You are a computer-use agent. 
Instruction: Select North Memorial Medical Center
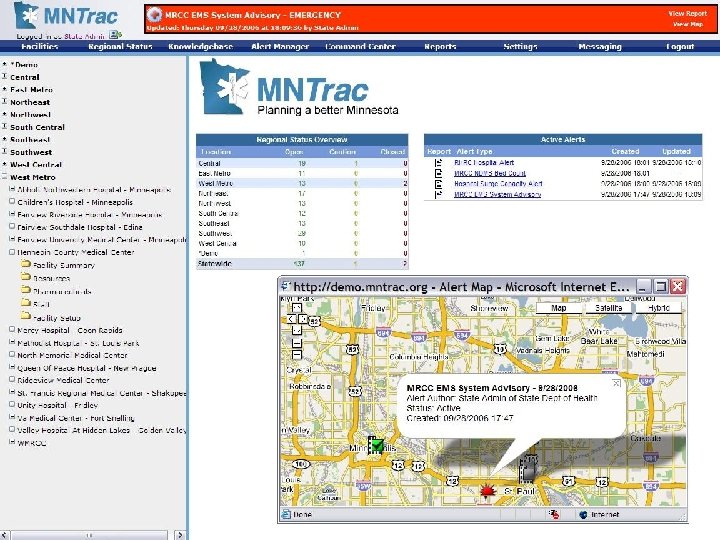72,355
